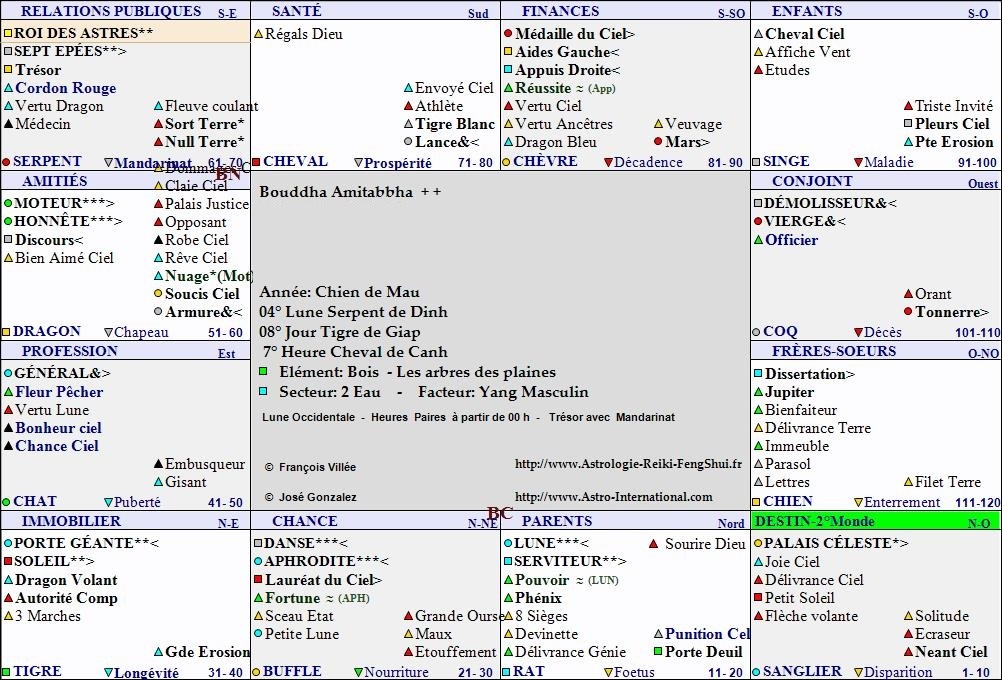
Task: Select the red square beside Lauréat du Ciel
Action: point(258,580)
